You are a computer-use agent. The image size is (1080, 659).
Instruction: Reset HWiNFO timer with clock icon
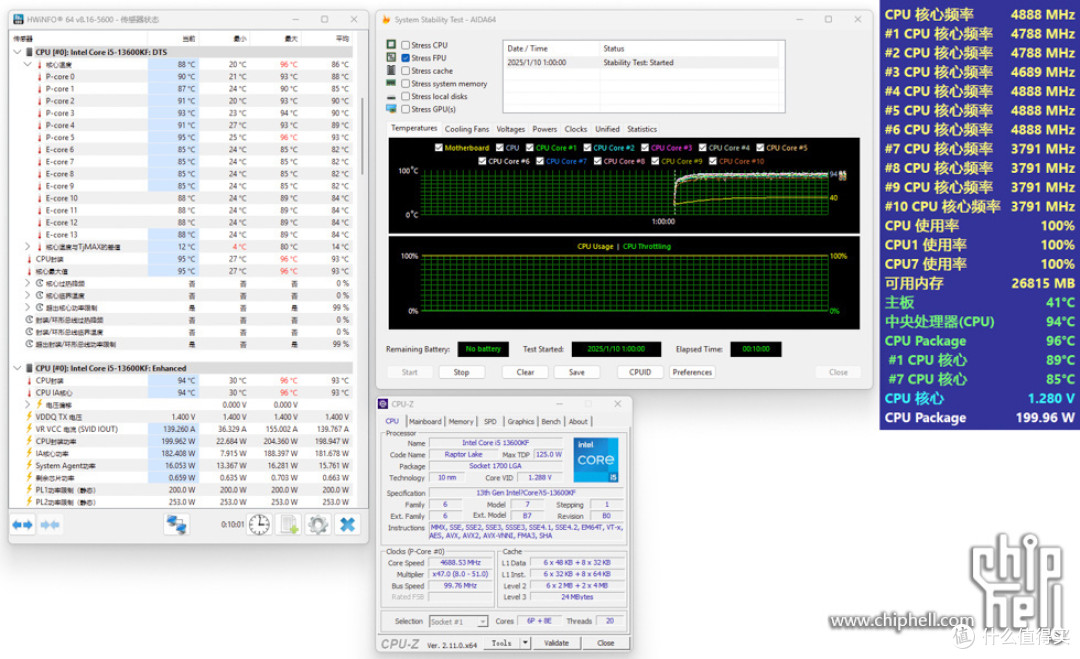[x=259, y=525]
